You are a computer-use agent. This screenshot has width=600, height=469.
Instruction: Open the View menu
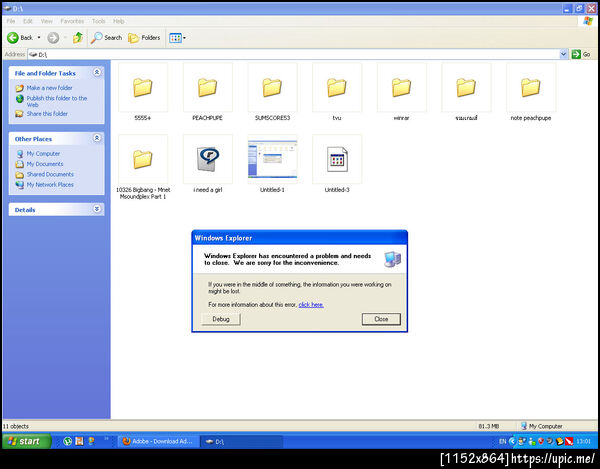point(47,21)
